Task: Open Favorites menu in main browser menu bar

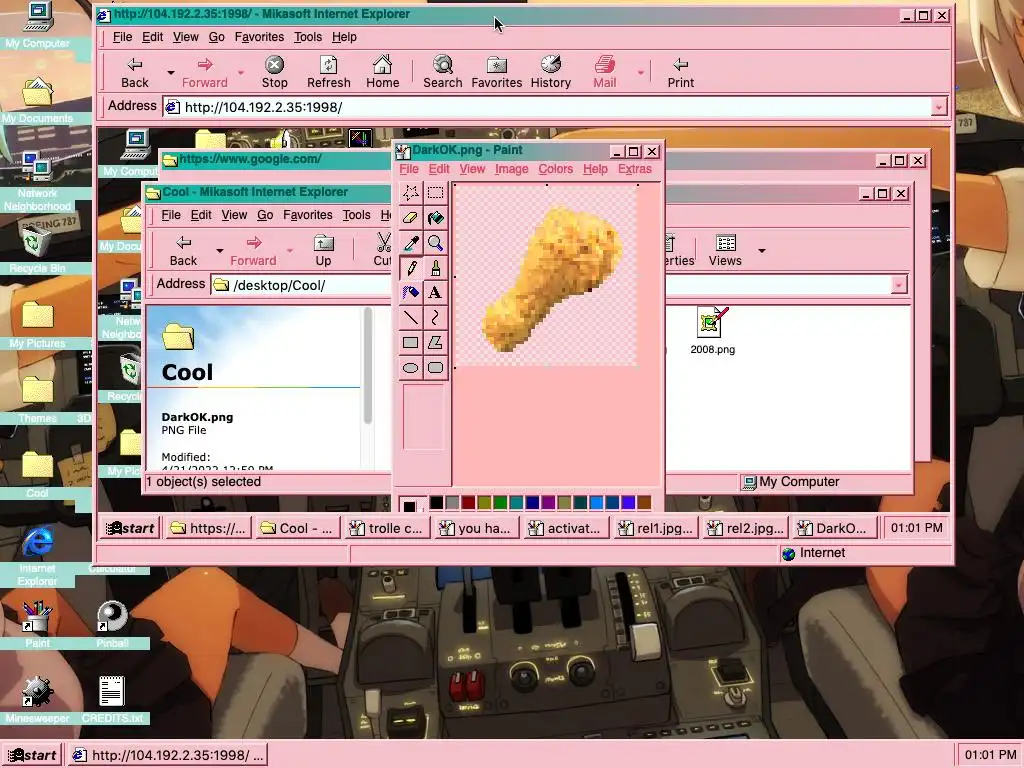Action: pos(259,37)
